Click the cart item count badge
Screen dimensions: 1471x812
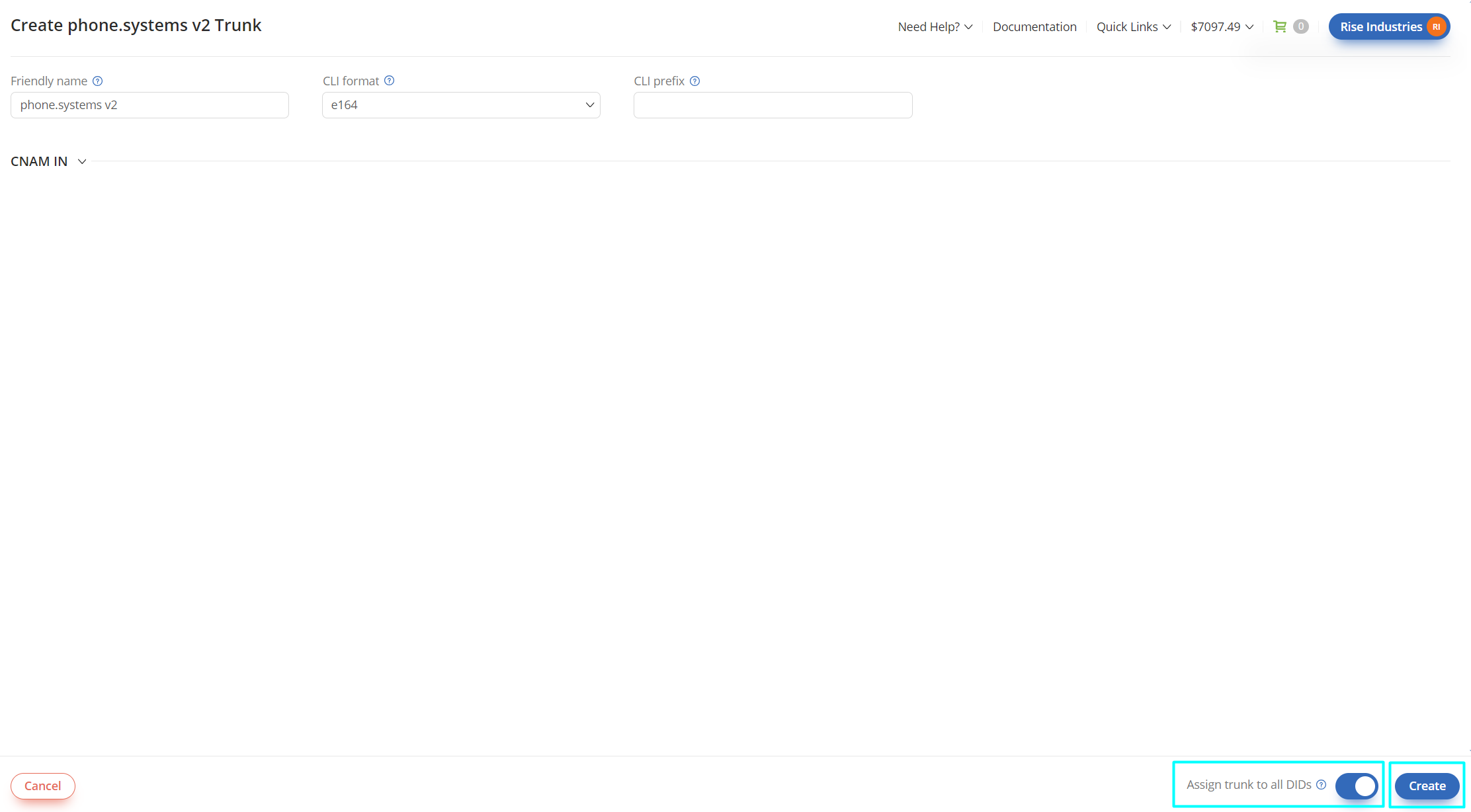(x=1300, y=26)
